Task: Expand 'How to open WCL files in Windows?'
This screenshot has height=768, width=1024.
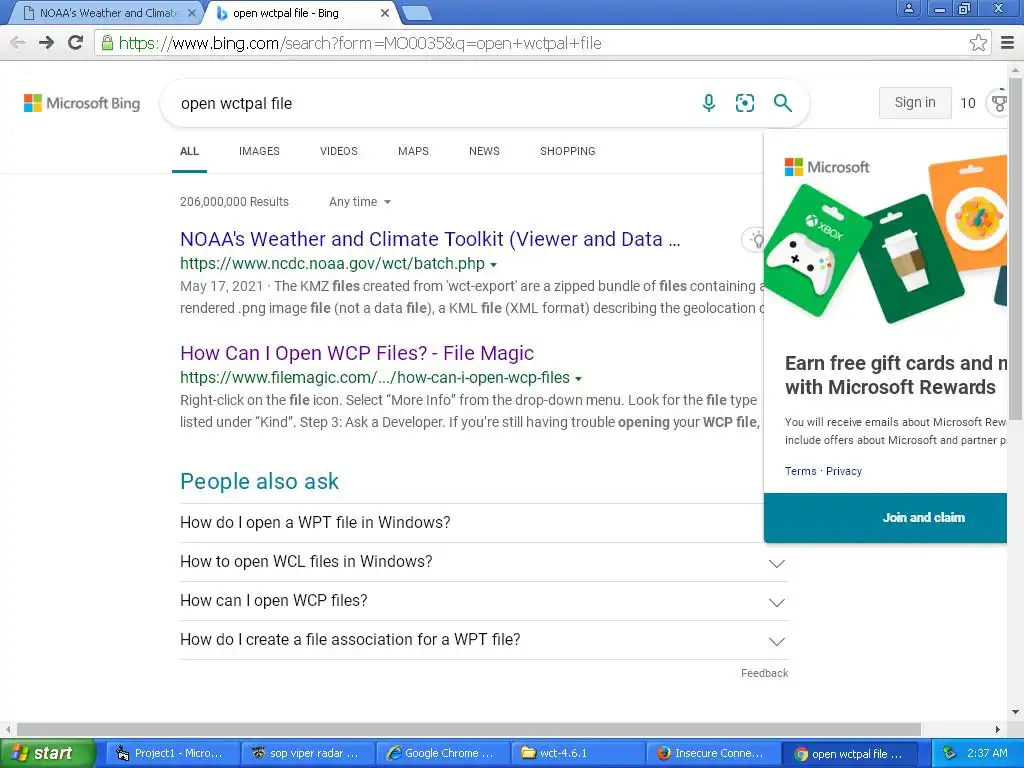Action: coord(484,562)
